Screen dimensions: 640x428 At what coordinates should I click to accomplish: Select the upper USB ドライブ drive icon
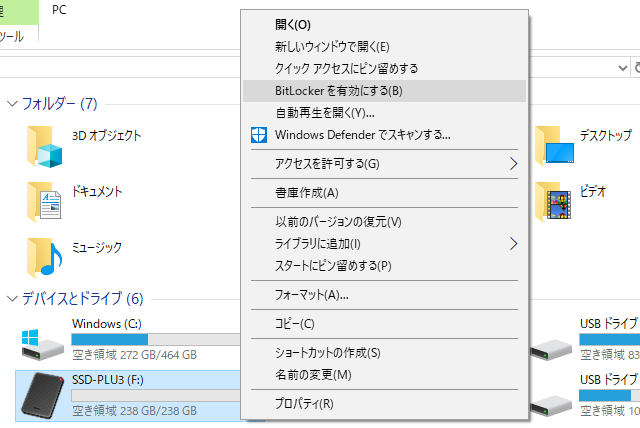[551, 350]
